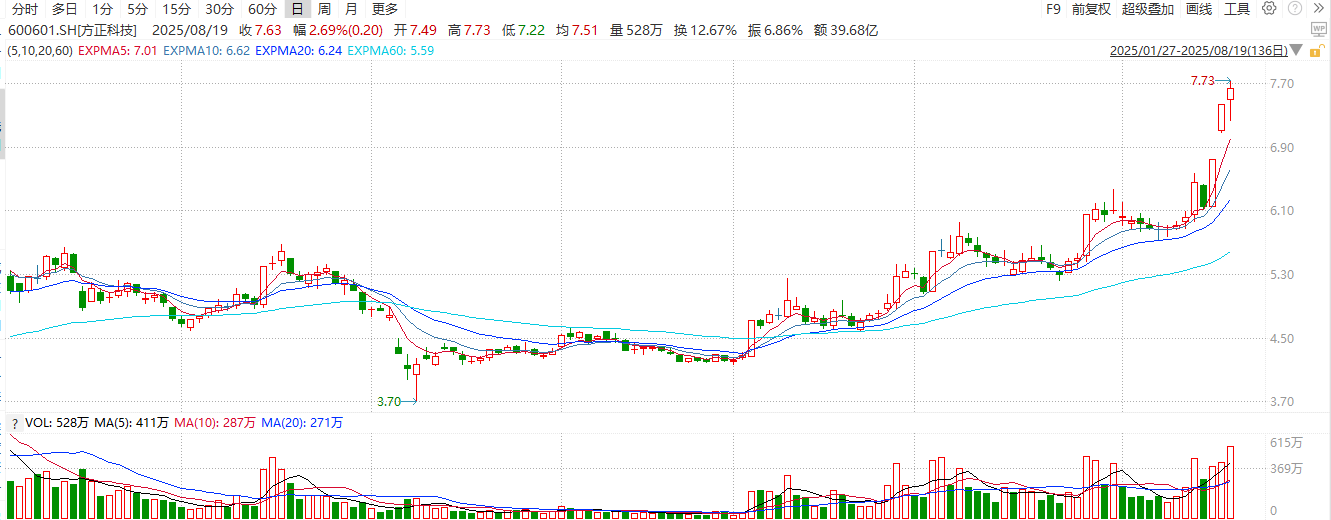
Task: Select the 5分 period tab
Action: pyautogui.click(x=137, y=9)
